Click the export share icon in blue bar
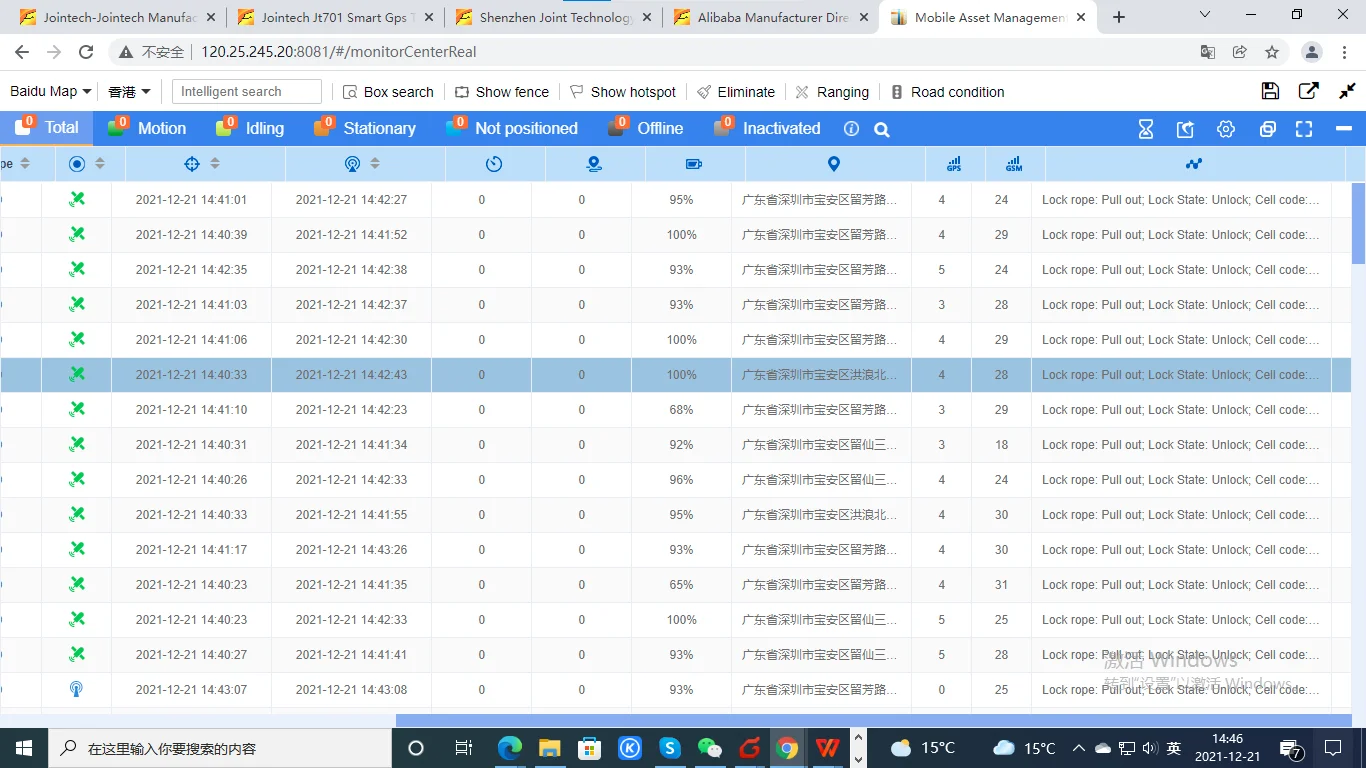The height and width of the screenshot is (768, 1366). click(1186, 129)
